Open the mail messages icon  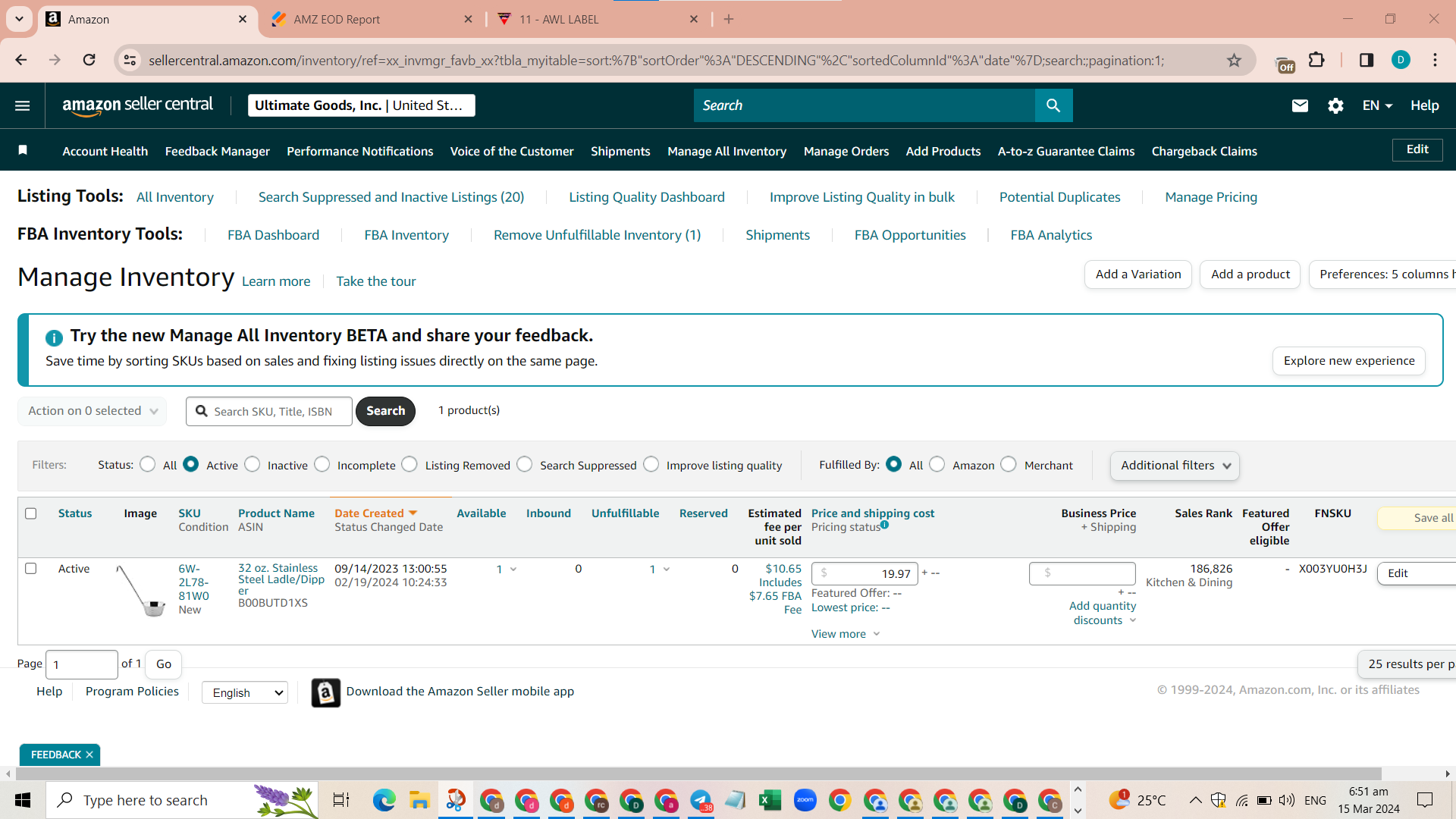coord(1300,105)
